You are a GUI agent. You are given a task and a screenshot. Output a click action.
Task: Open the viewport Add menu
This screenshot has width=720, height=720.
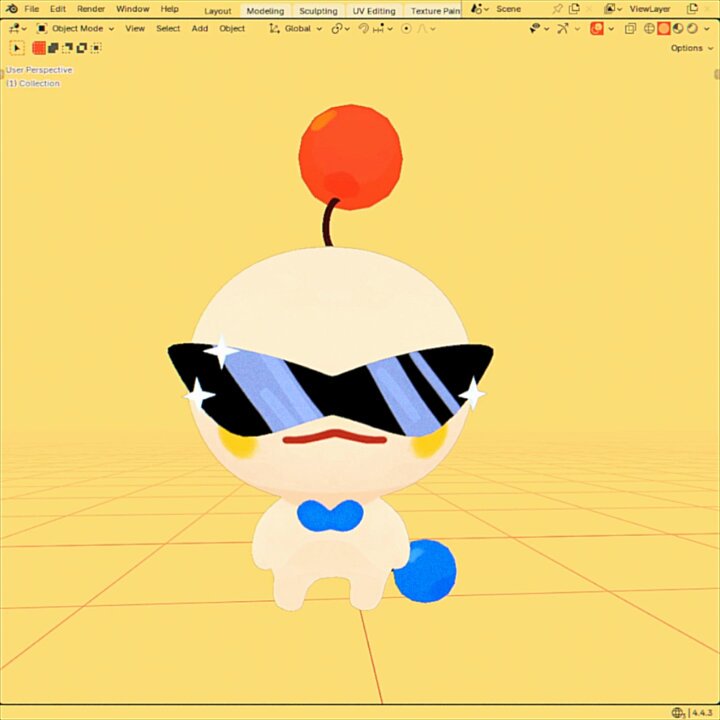(200, 28)
